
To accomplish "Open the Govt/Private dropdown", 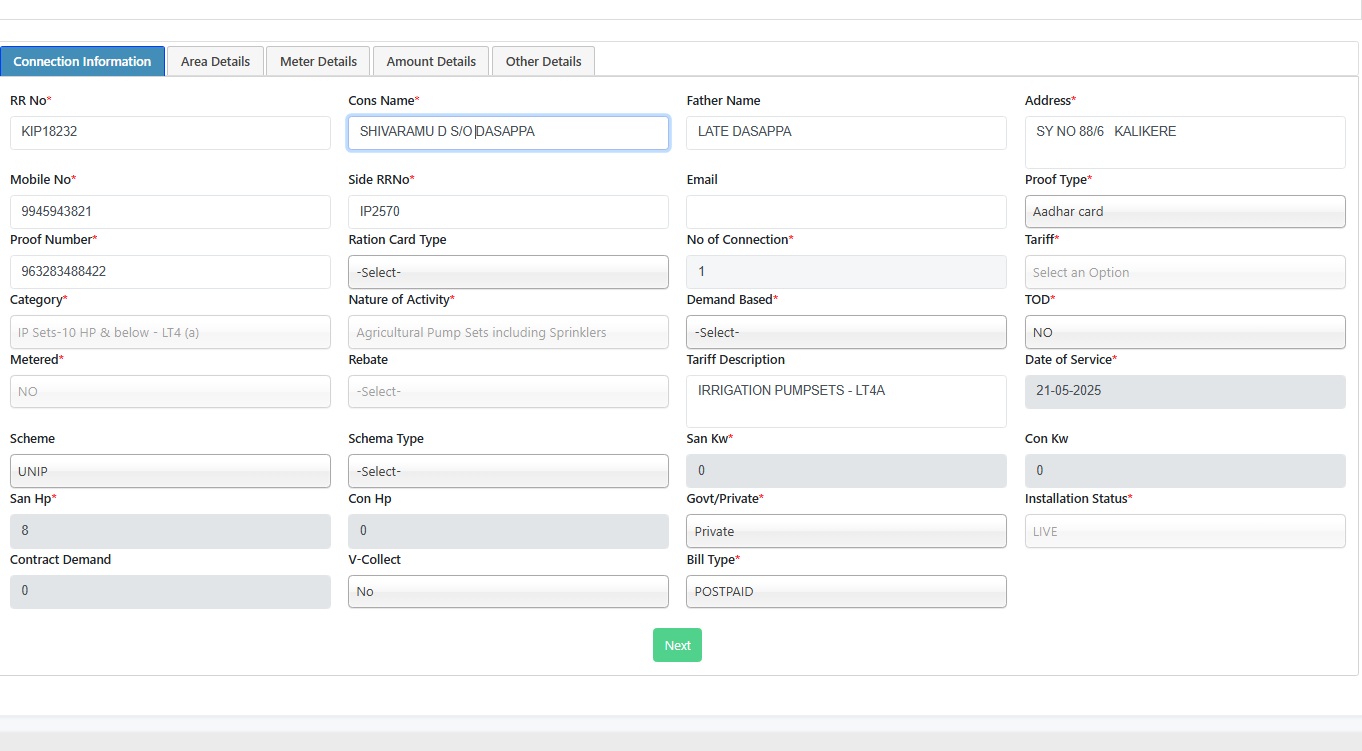I will [x=846, y=531].
